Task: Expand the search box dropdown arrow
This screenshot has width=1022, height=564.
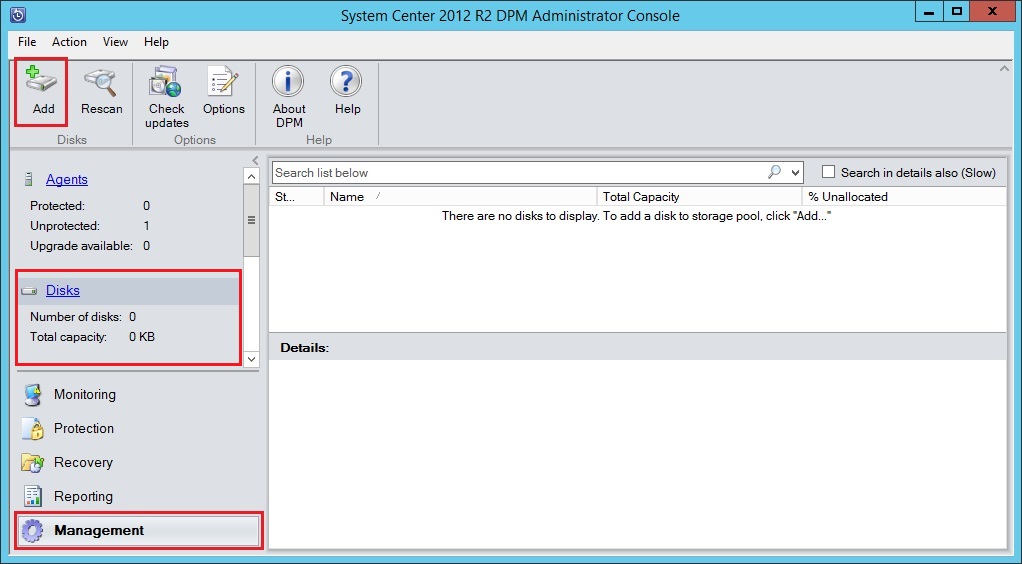Action: 795,173
